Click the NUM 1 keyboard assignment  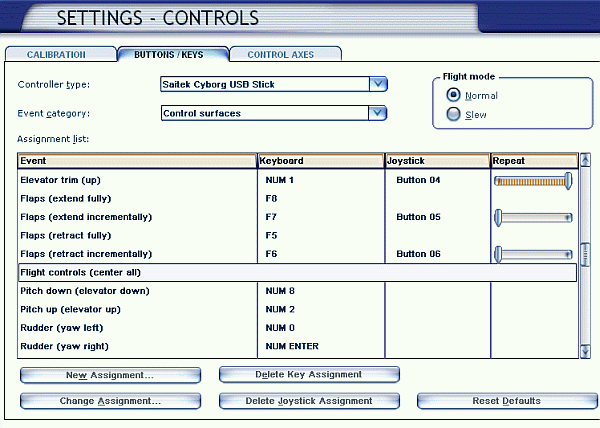click(x=280, y=180)
